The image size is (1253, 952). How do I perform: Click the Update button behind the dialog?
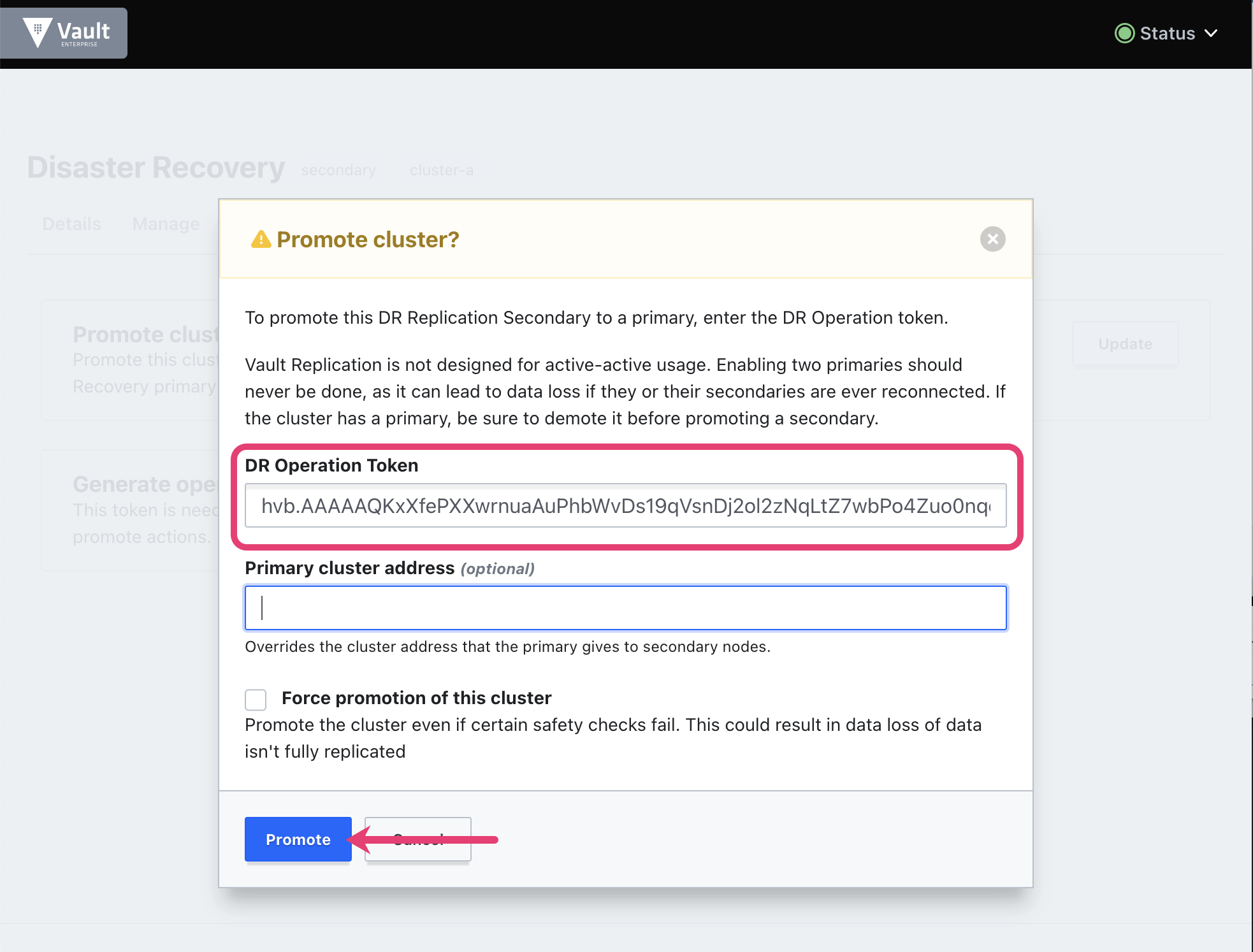click(1124, 344)
